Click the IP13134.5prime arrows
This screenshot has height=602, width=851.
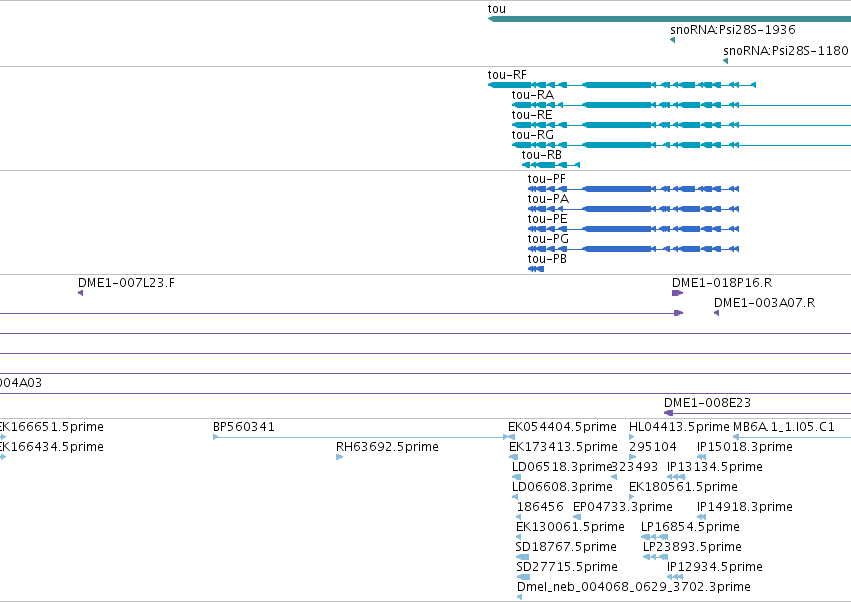click(676, 477)
